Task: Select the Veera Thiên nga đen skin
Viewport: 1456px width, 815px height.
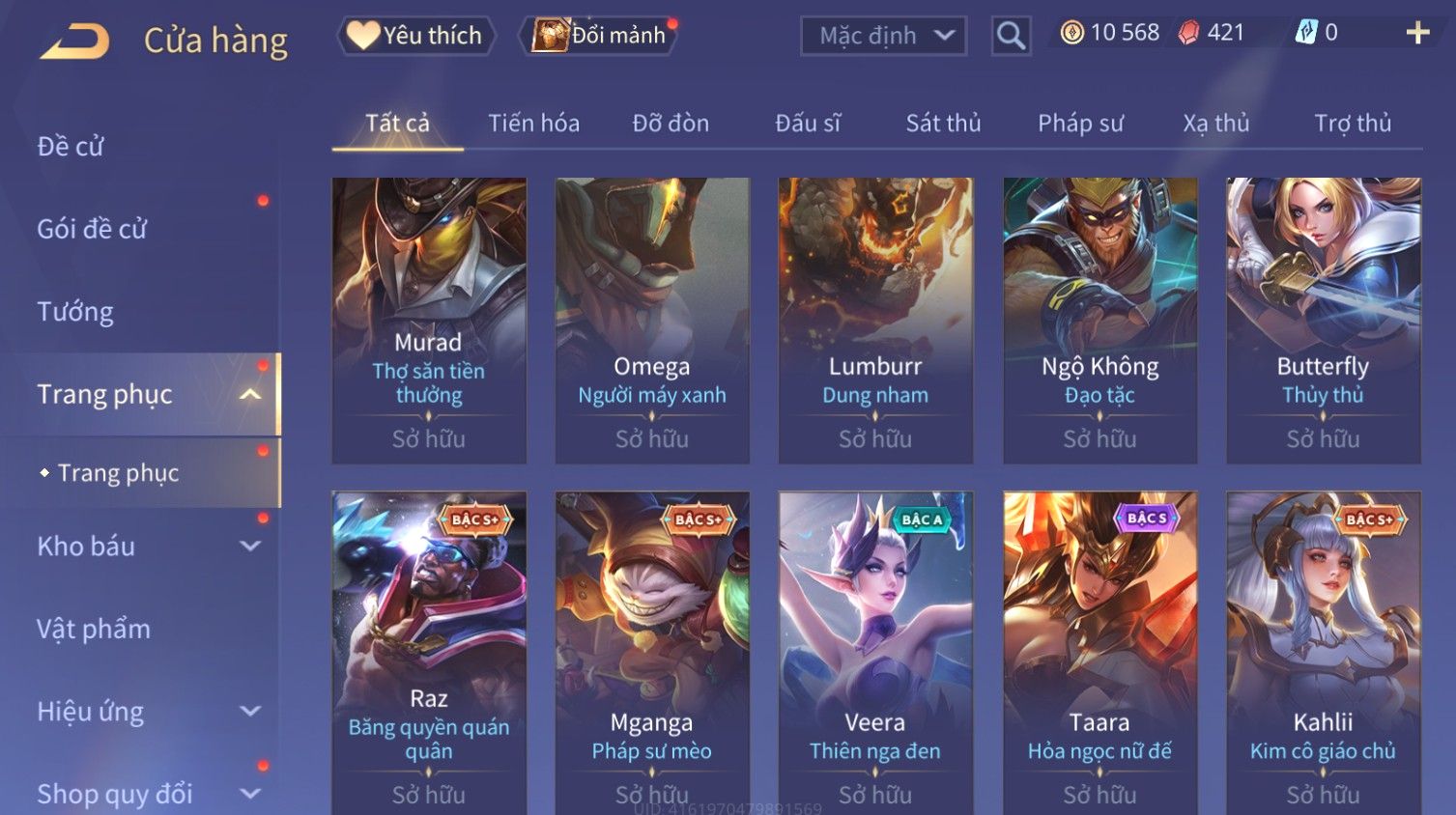Action: (x=875, y=653)
